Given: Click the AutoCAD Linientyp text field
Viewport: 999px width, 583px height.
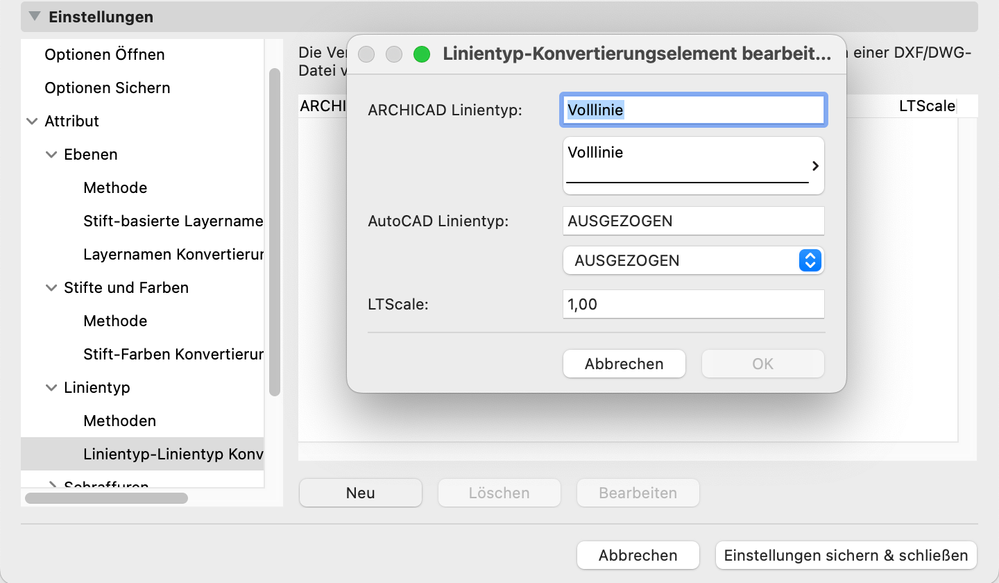Looking at the screenshot, I should click(693, 221).
